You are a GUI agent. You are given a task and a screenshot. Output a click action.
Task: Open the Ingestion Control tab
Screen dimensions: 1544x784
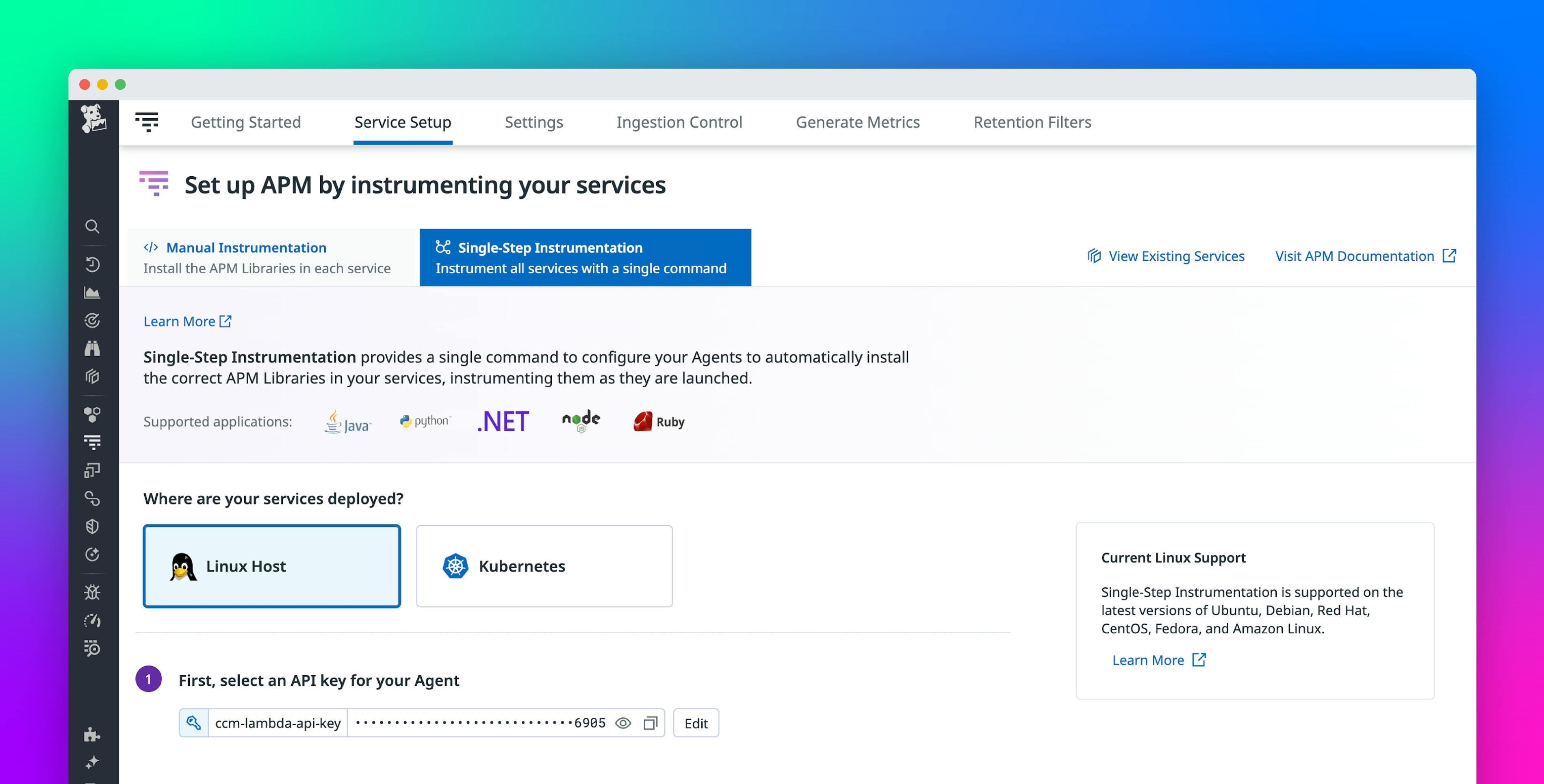(679, 122)
